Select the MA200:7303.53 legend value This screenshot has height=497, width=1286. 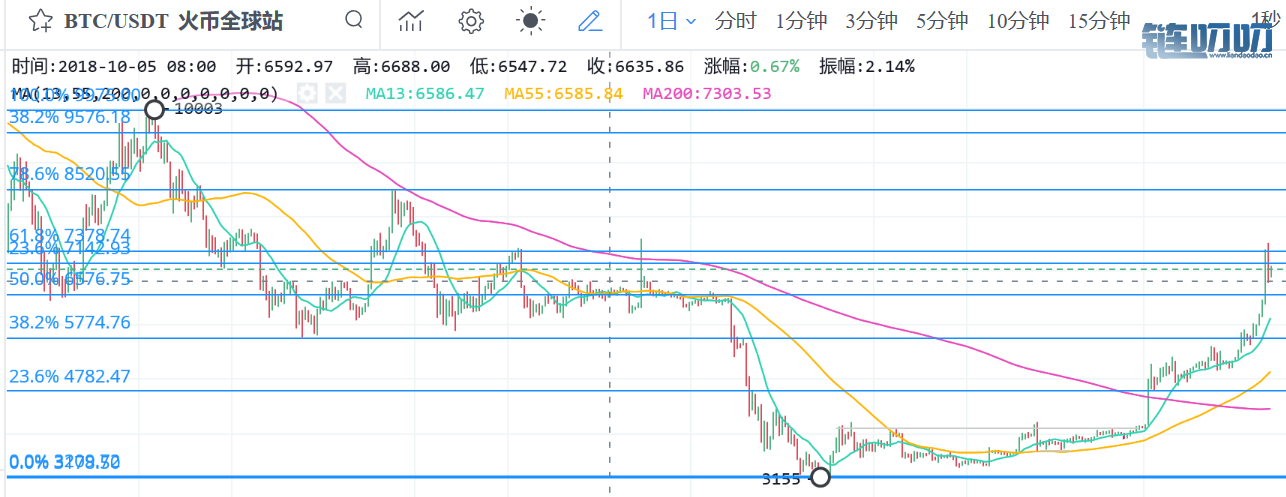click(x=707, y=93)
